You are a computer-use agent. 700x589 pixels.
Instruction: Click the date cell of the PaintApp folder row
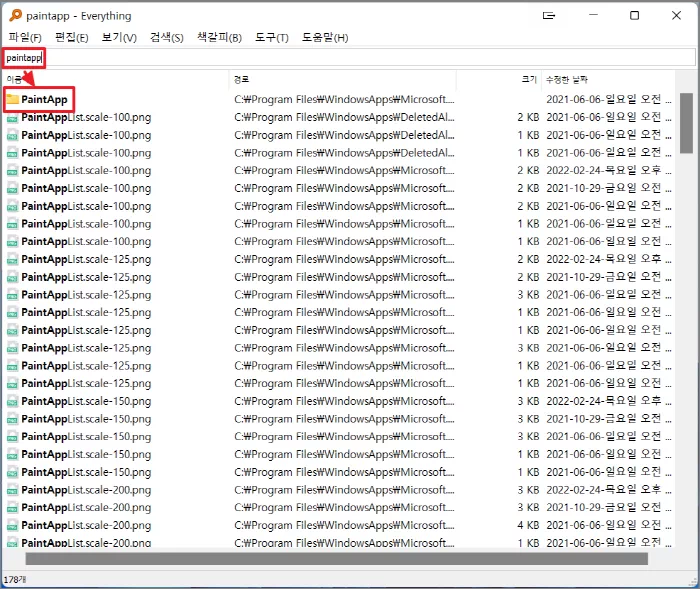pyautogui.click(x=608, y=99)
